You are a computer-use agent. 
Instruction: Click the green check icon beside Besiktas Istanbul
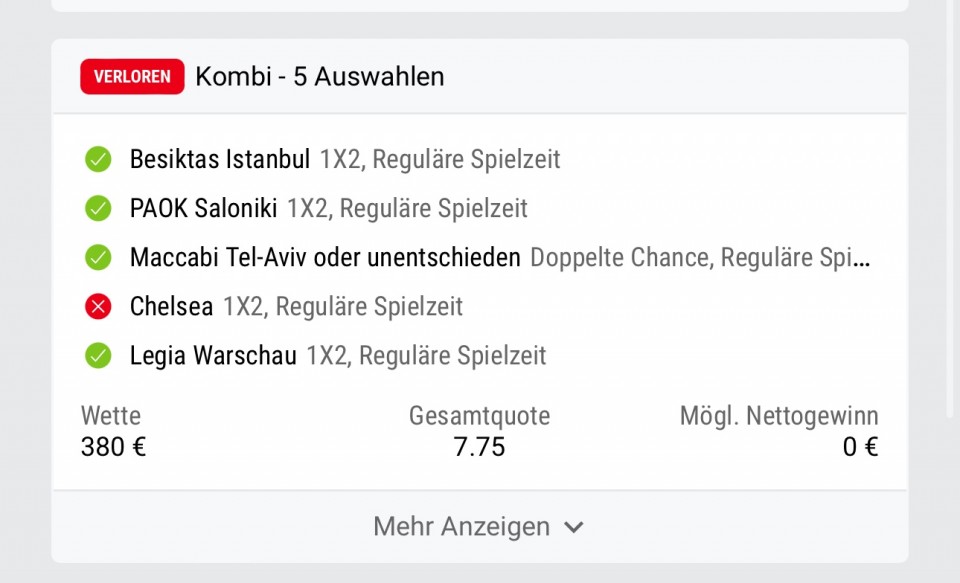[98, 159]
